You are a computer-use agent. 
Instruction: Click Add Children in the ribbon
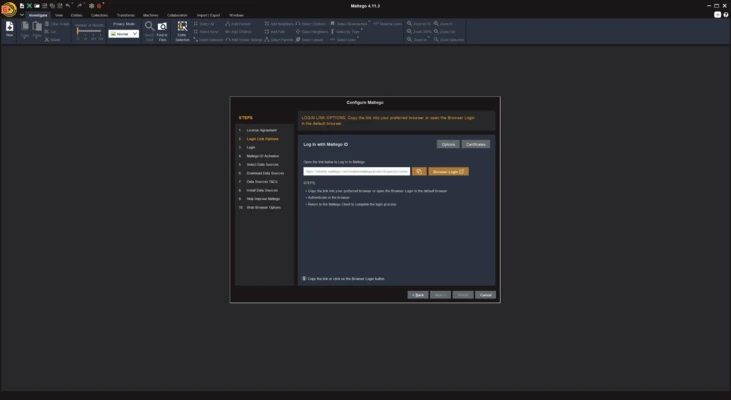point(238,32)
